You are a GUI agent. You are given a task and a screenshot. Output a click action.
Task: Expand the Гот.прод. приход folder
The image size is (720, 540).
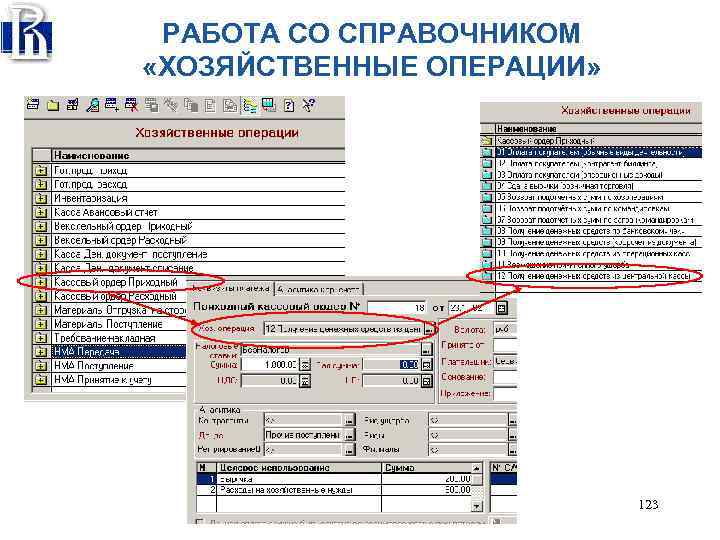41,170
